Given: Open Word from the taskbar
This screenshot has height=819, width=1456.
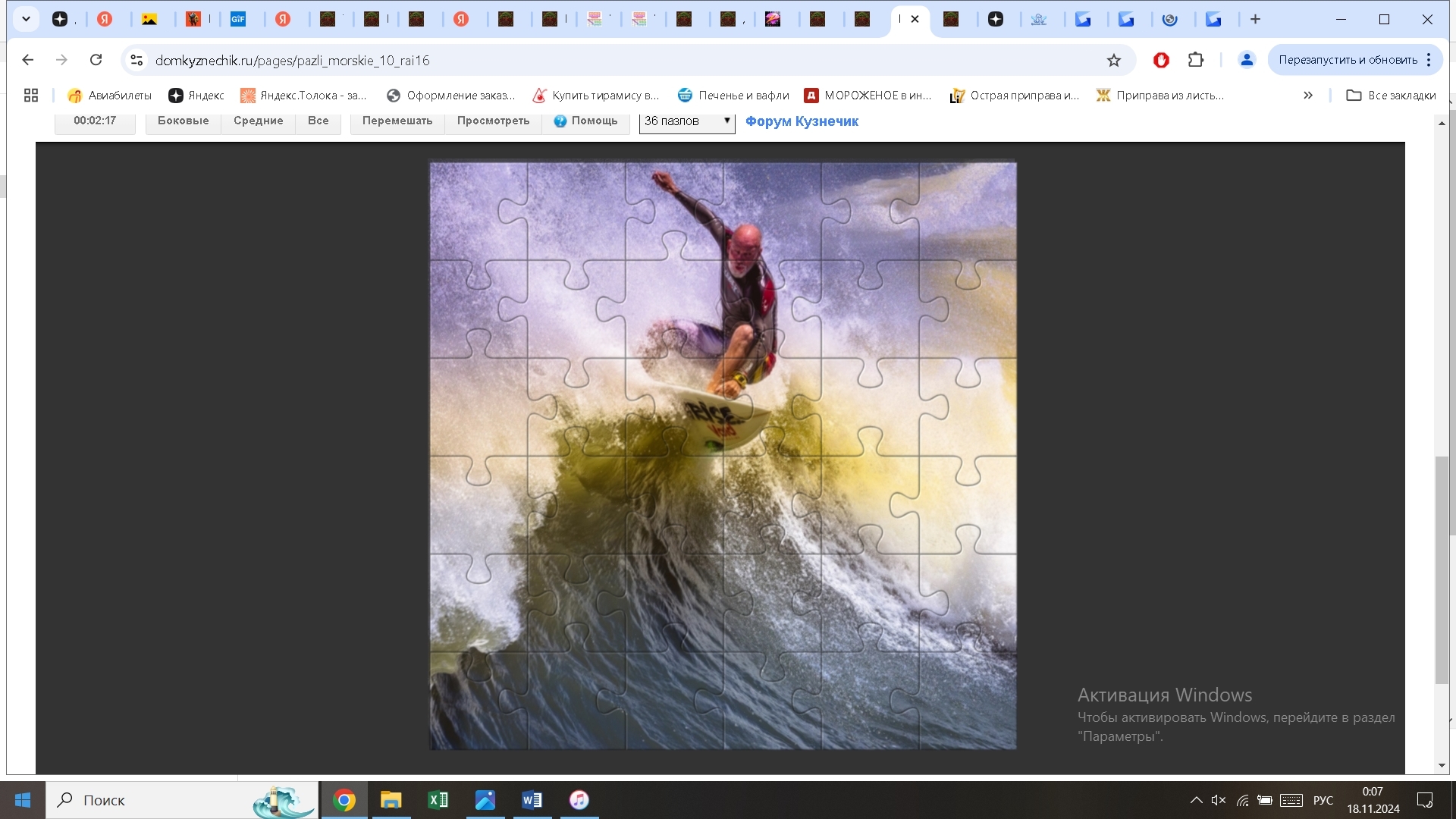Looking at the screenshot, I should [x=532, y=800].
